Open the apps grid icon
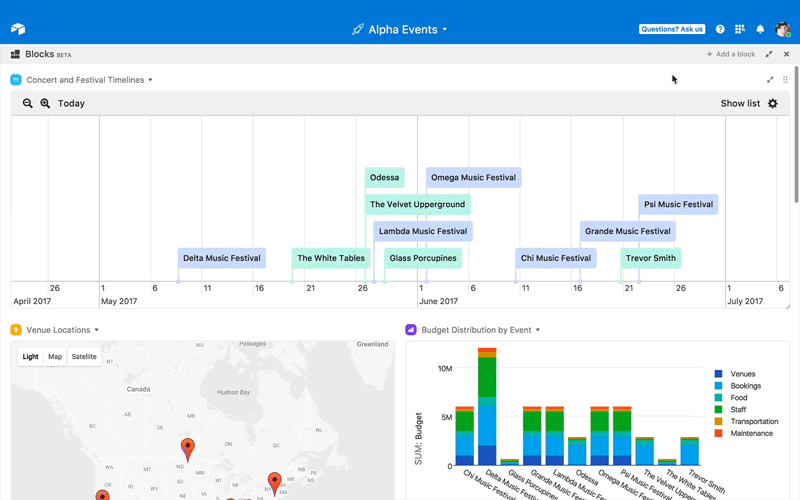The height and width of the screenshot is (500, 800). coord(740,29)
